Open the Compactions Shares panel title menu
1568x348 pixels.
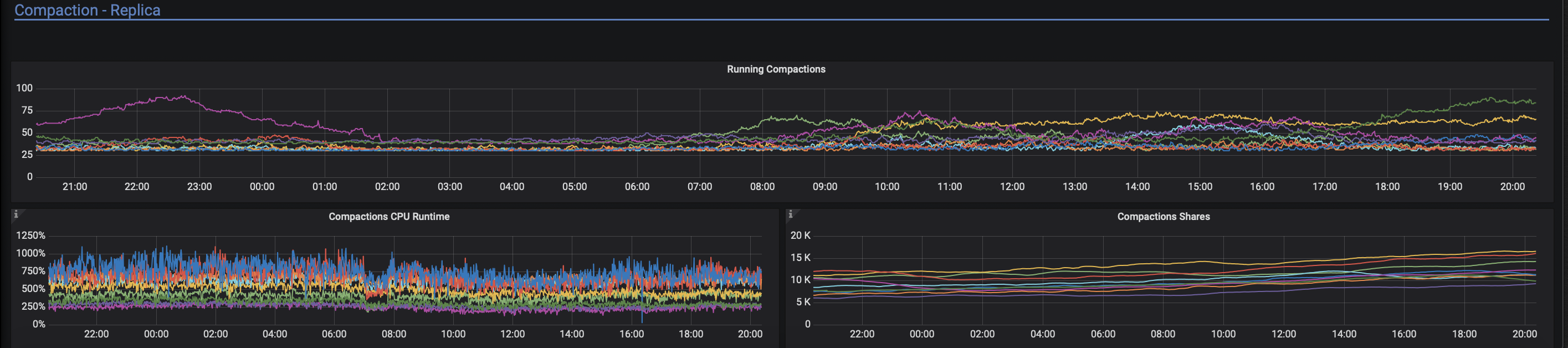coord(1163,217)
